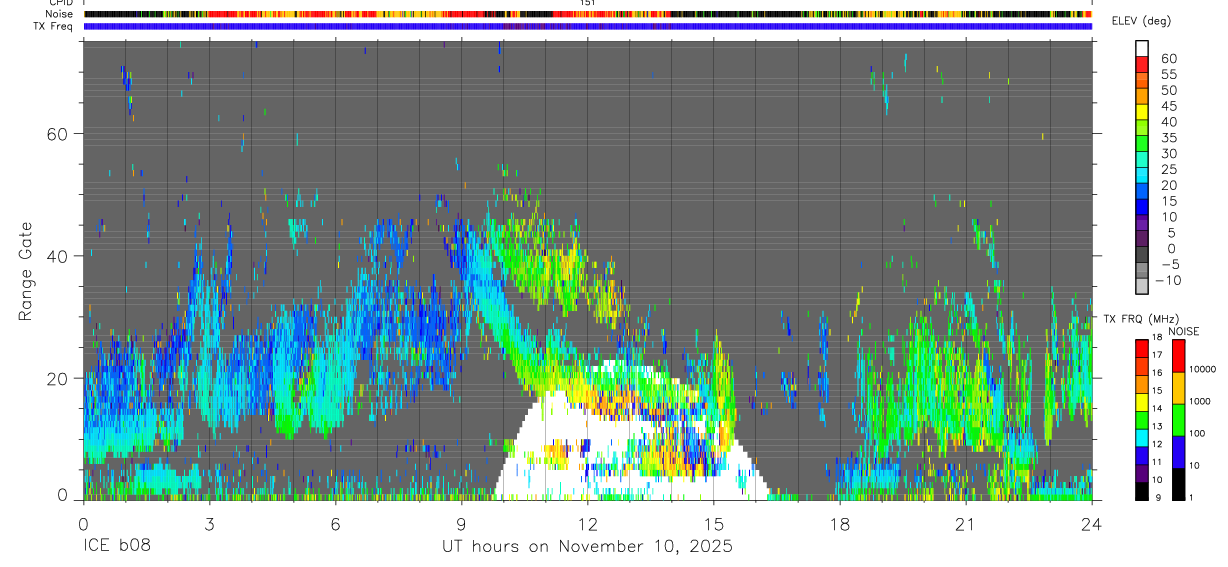This screenshot has width=1228, height=567.
Task: Click the 'ELEV (deg)' color bar title
Action: click(1141, 22)
